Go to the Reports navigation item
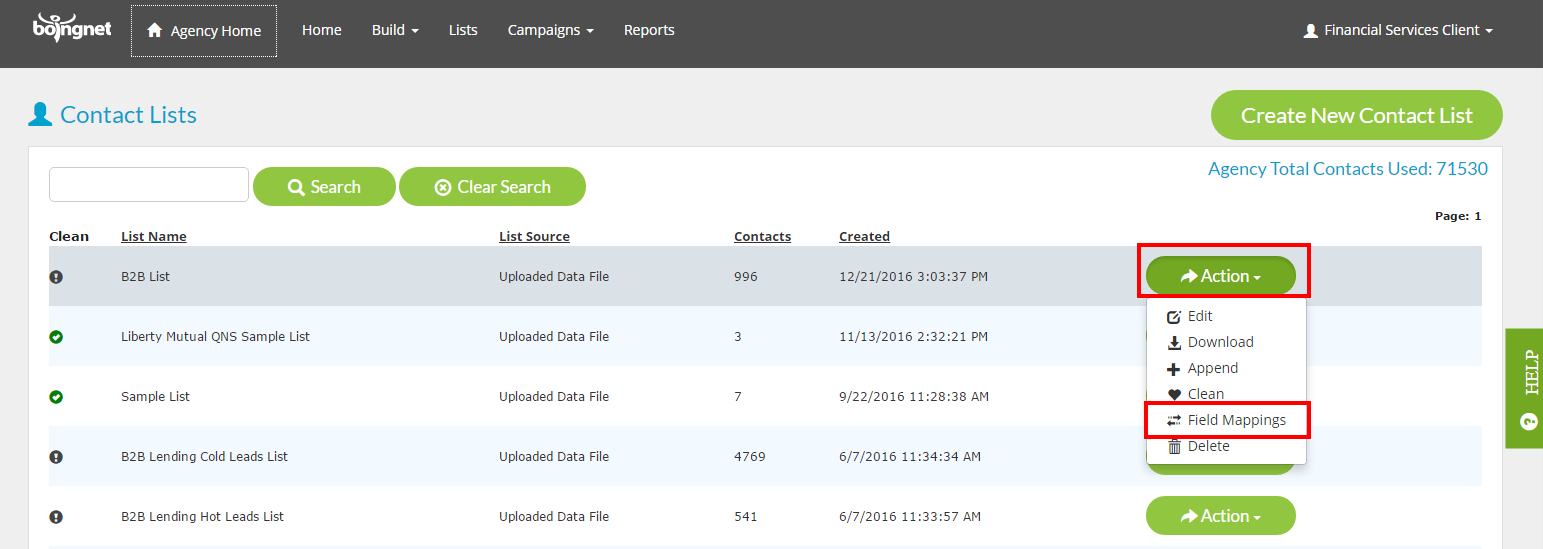Screen dimensions: 1543x549 point(649,30)
